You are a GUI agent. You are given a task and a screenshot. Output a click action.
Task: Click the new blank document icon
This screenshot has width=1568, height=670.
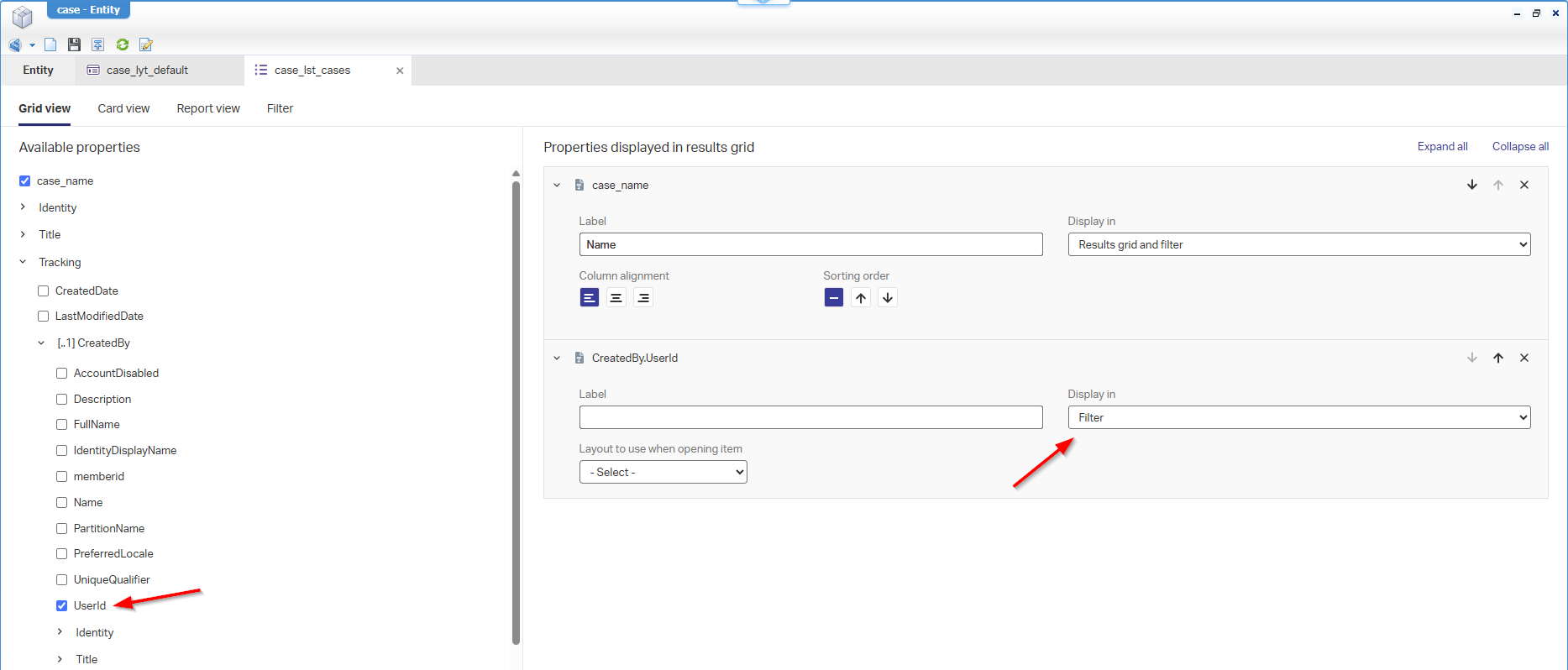coord(50,44)
